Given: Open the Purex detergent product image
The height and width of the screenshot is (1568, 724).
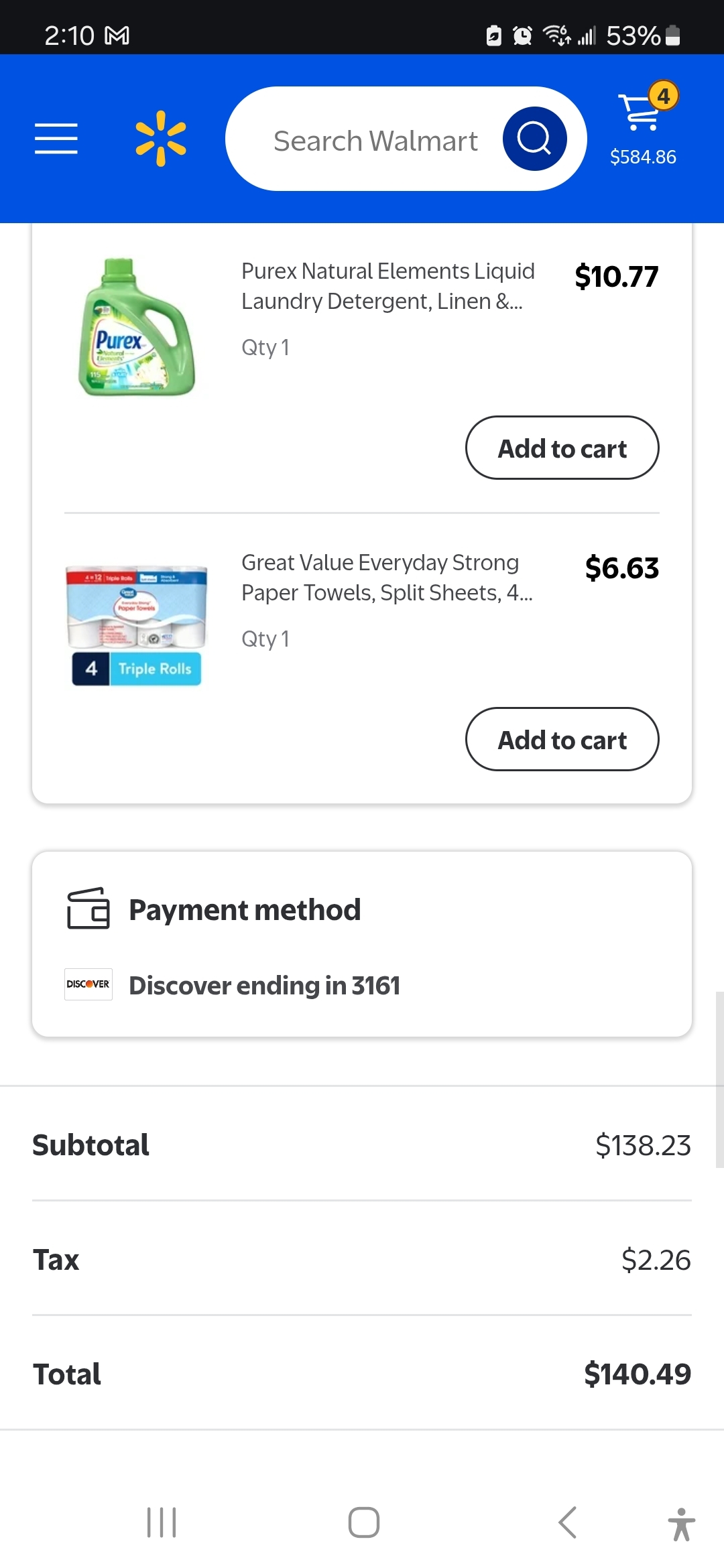Looking at the screenshot, I should tap(137, 328).
